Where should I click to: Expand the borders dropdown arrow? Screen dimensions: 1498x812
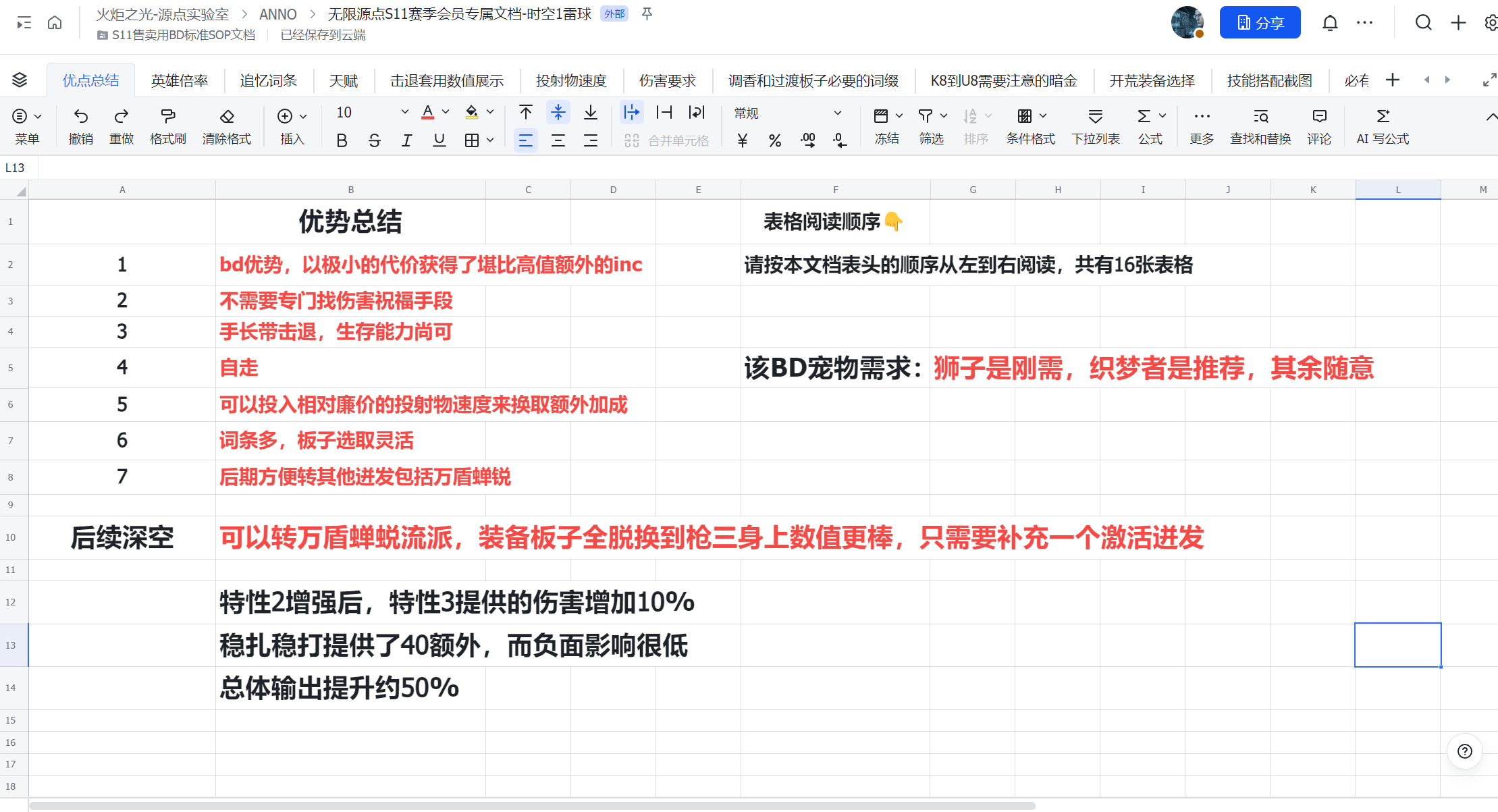pyautogui.click(x=491, y=140)
